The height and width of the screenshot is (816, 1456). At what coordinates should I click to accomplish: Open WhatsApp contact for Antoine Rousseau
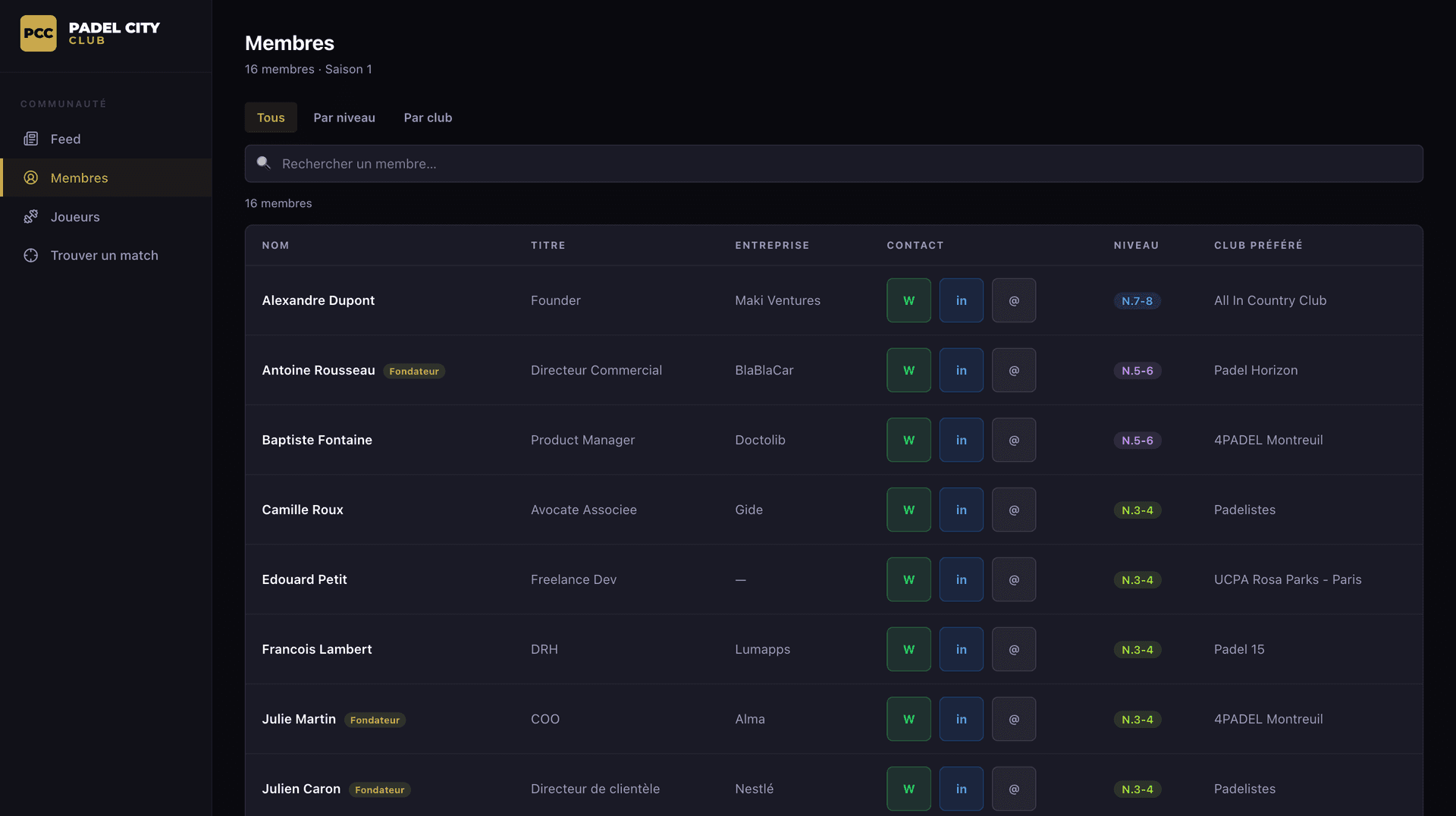tap(908, 370)
